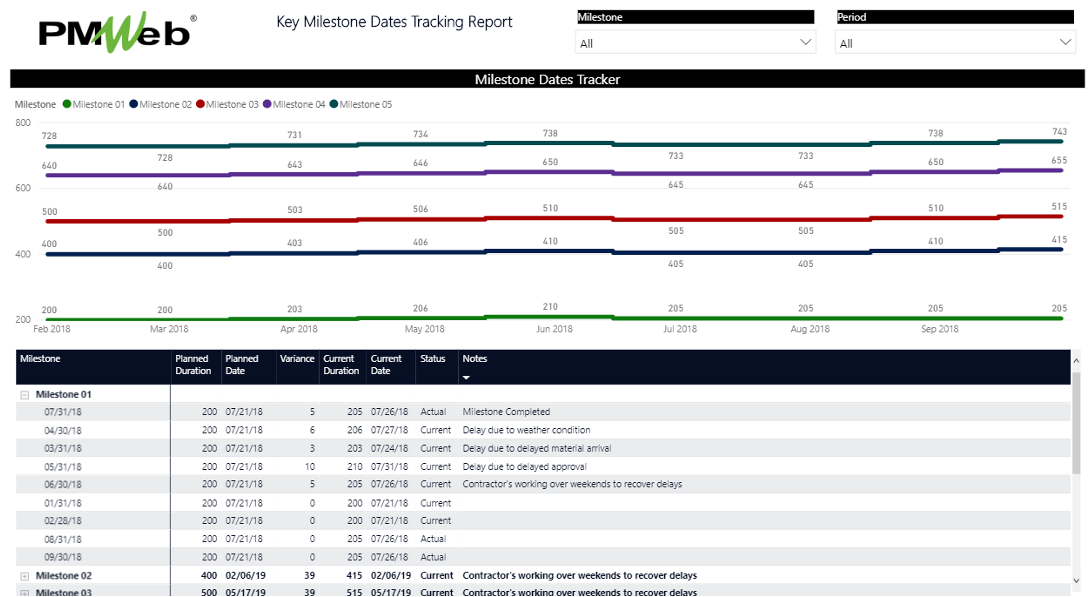Sort by Milestone column header
This screenshot has height=597, width=1089.
(x=40, y=359)
